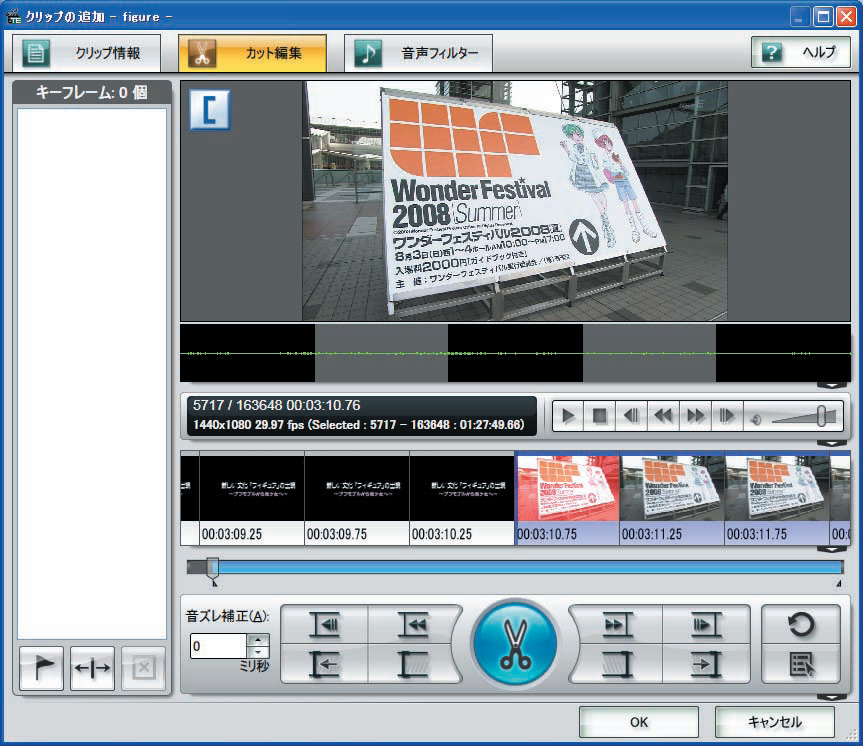Collapse the thumbnail strip panel arrow
Image resolution: width=863 pixels, height=746 pixels.
coord(832,549)
